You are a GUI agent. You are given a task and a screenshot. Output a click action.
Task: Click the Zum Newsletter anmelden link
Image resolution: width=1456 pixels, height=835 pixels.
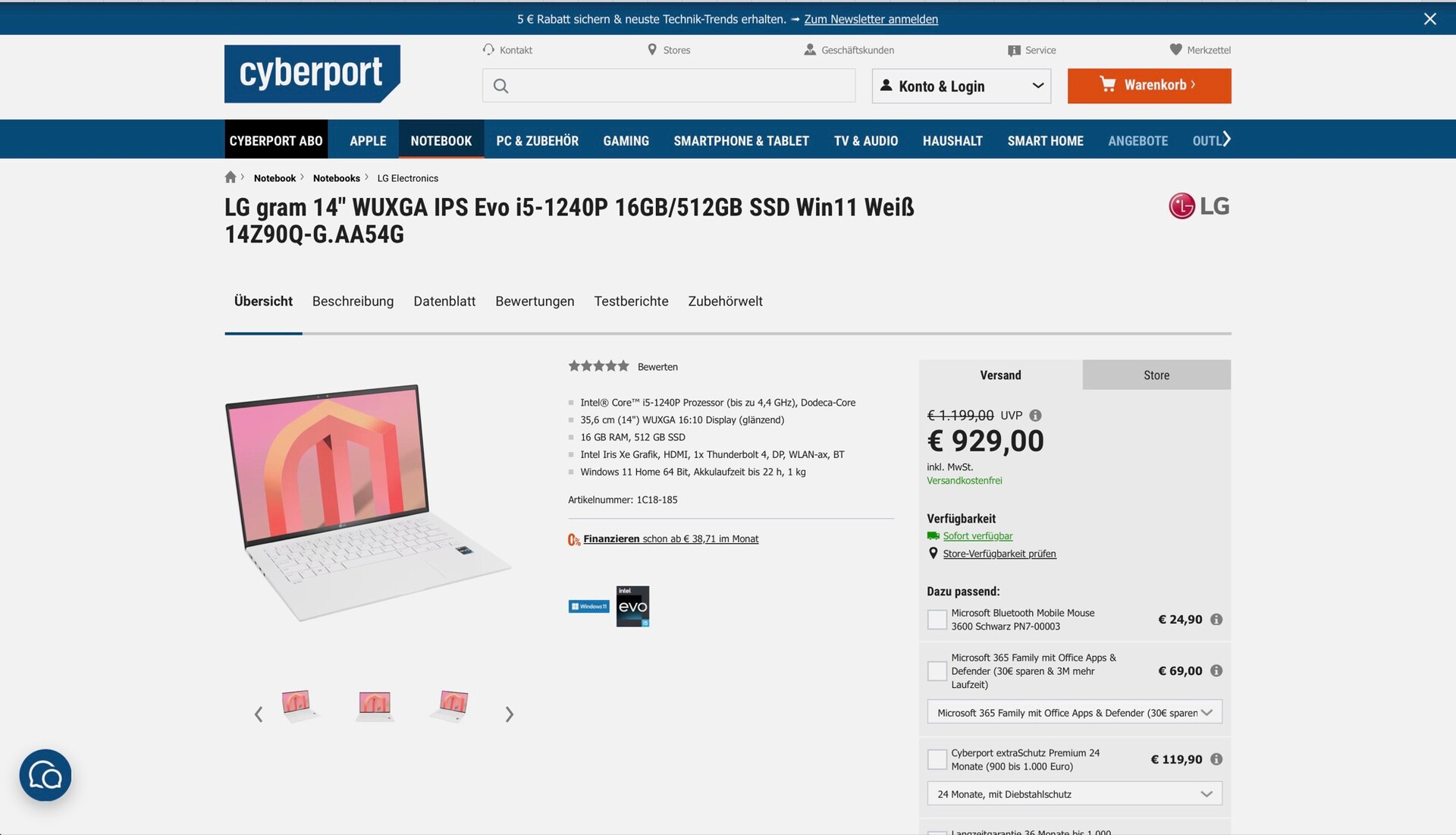point(871,19)
